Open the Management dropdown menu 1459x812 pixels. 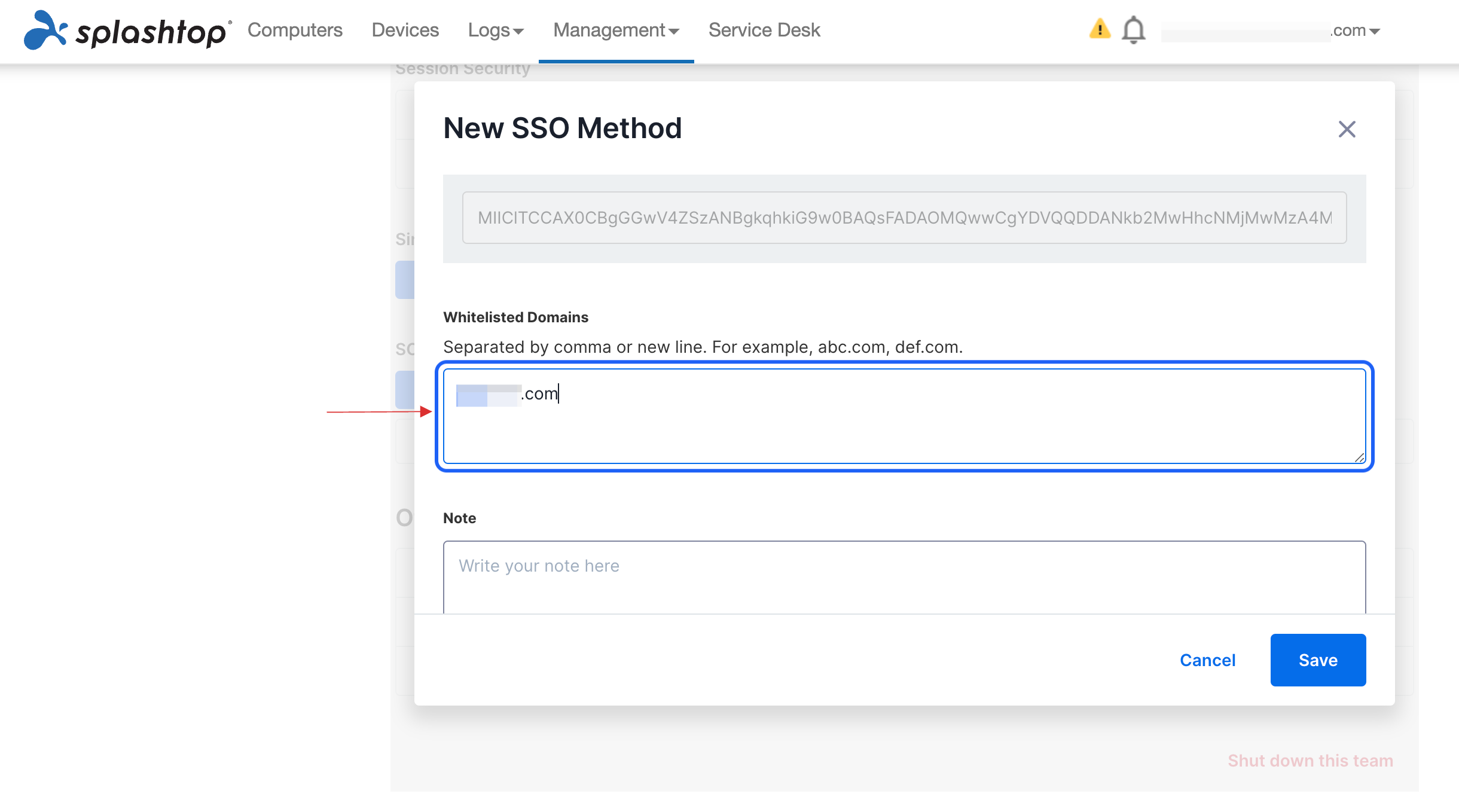tap(616, 30)
